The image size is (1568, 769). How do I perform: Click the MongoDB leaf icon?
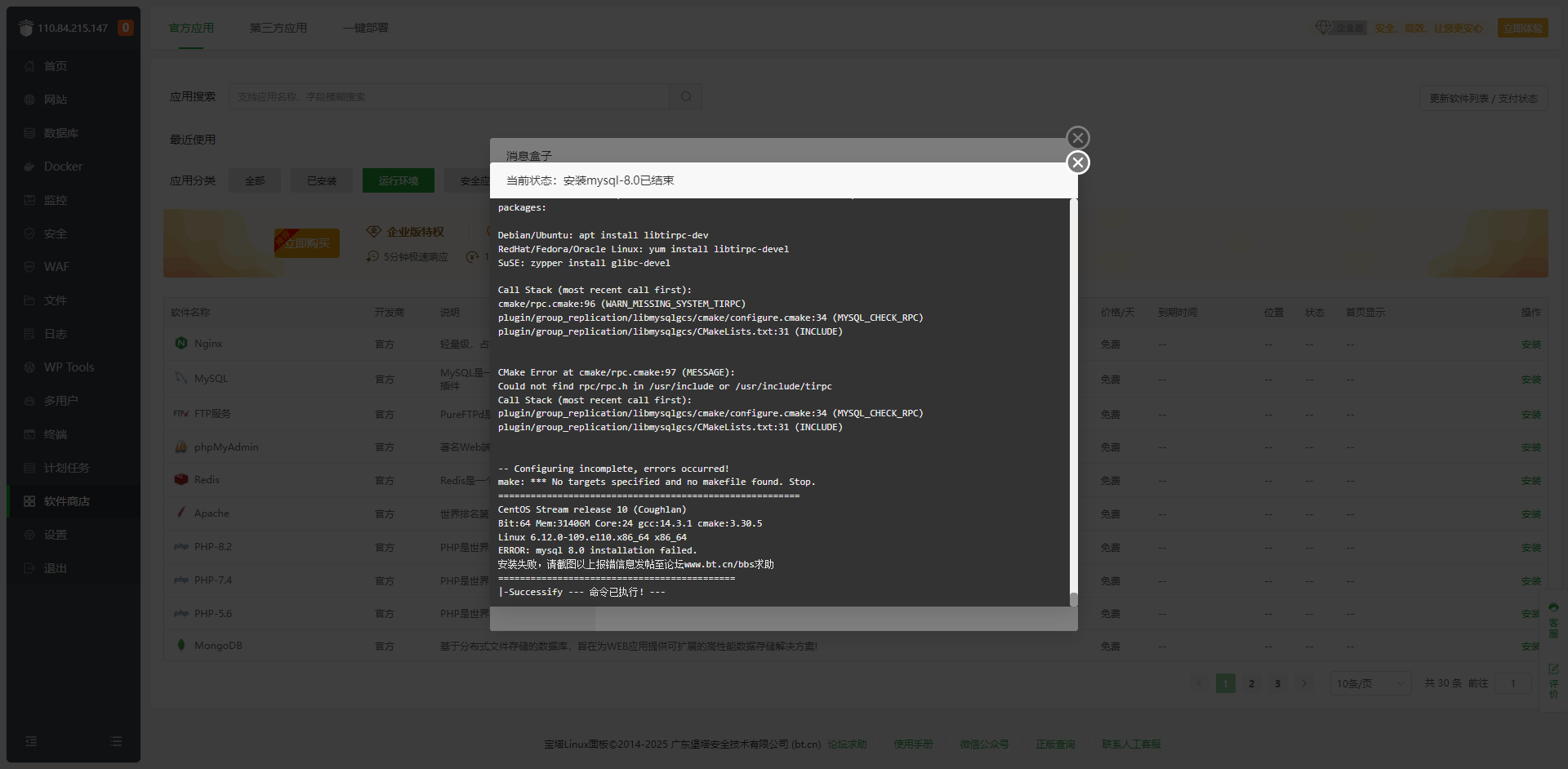pos(181,645)
